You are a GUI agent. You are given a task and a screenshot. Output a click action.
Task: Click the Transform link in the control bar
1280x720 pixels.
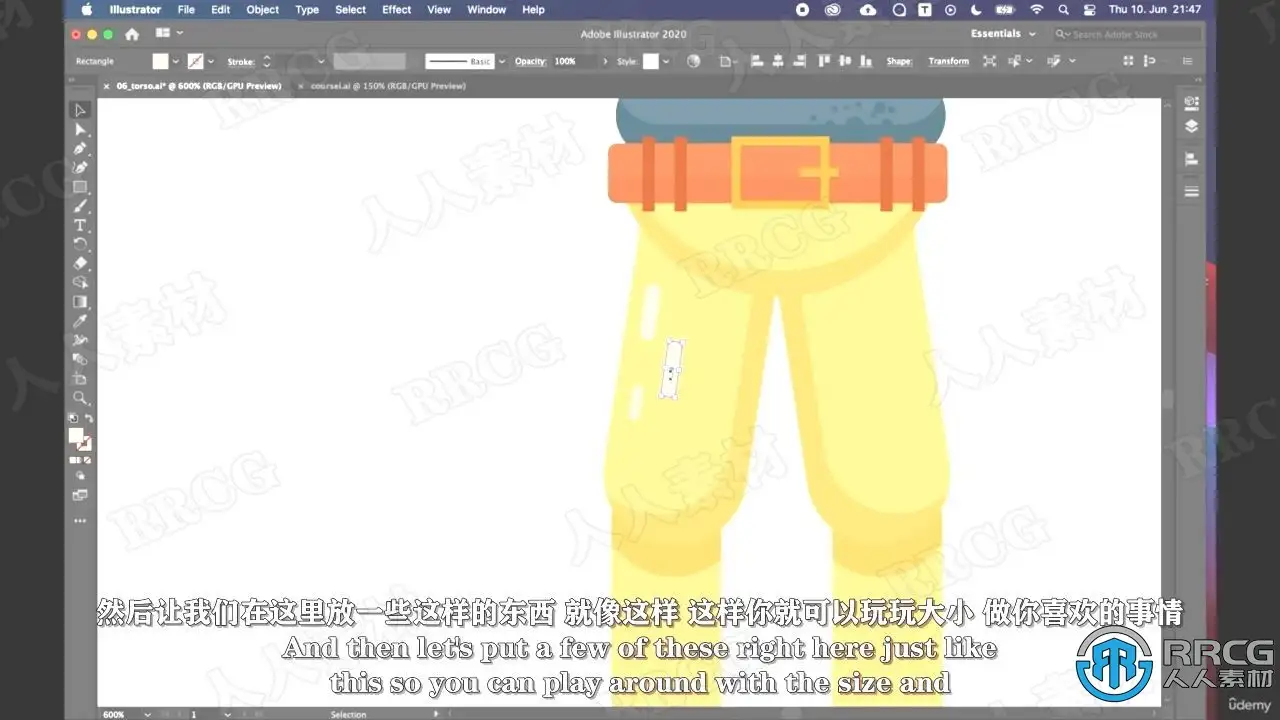948,61
